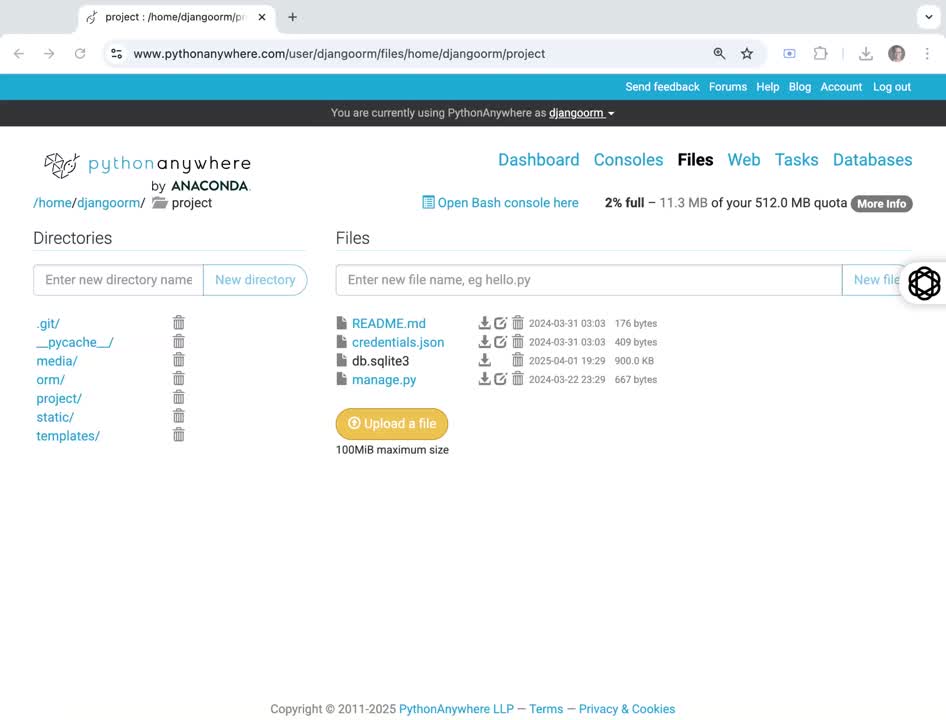Open the media/ directory

[x=57, y=361]
